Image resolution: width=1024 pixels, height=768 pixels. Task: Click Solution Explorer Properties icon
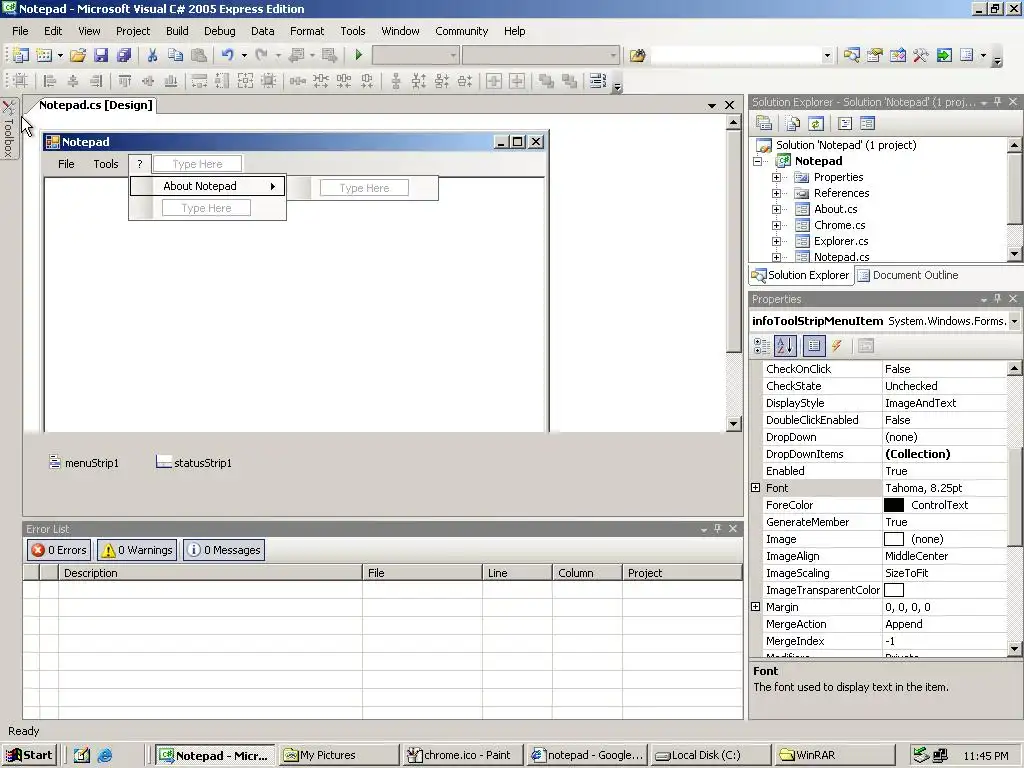point(764,123)
